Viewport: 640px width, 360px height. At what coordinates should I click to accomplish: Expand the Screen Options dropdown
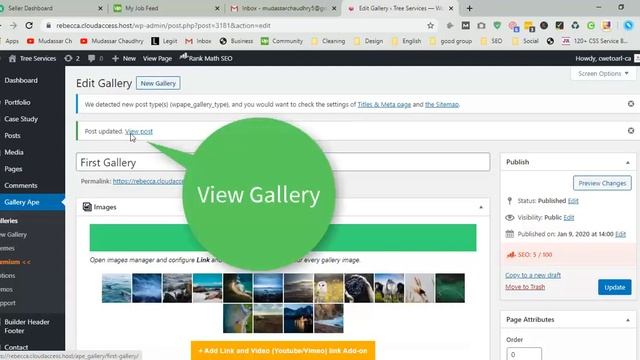(603, 73)
